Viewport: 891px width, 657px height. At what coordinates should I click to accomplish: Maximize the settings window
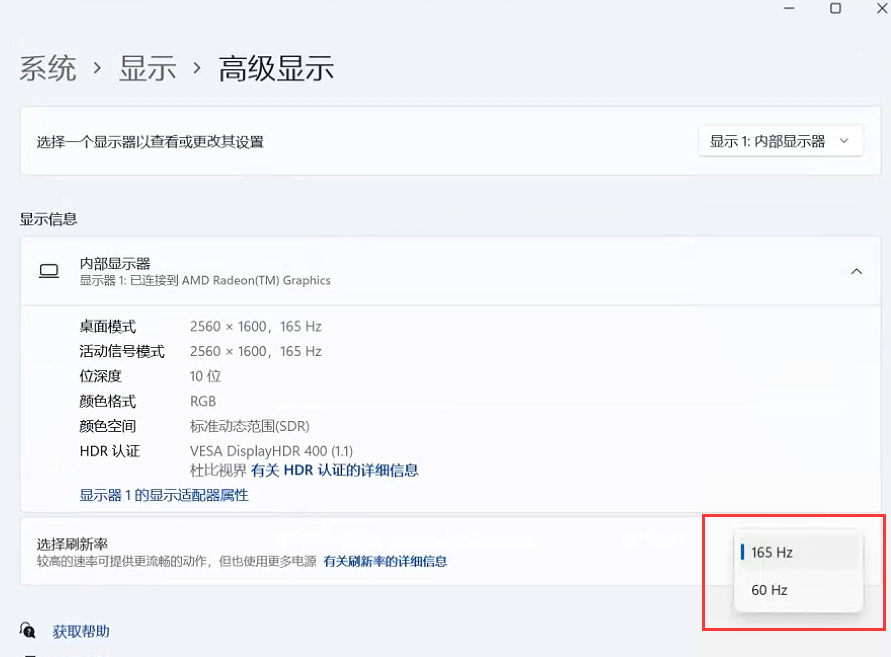(x=835, y=8)
